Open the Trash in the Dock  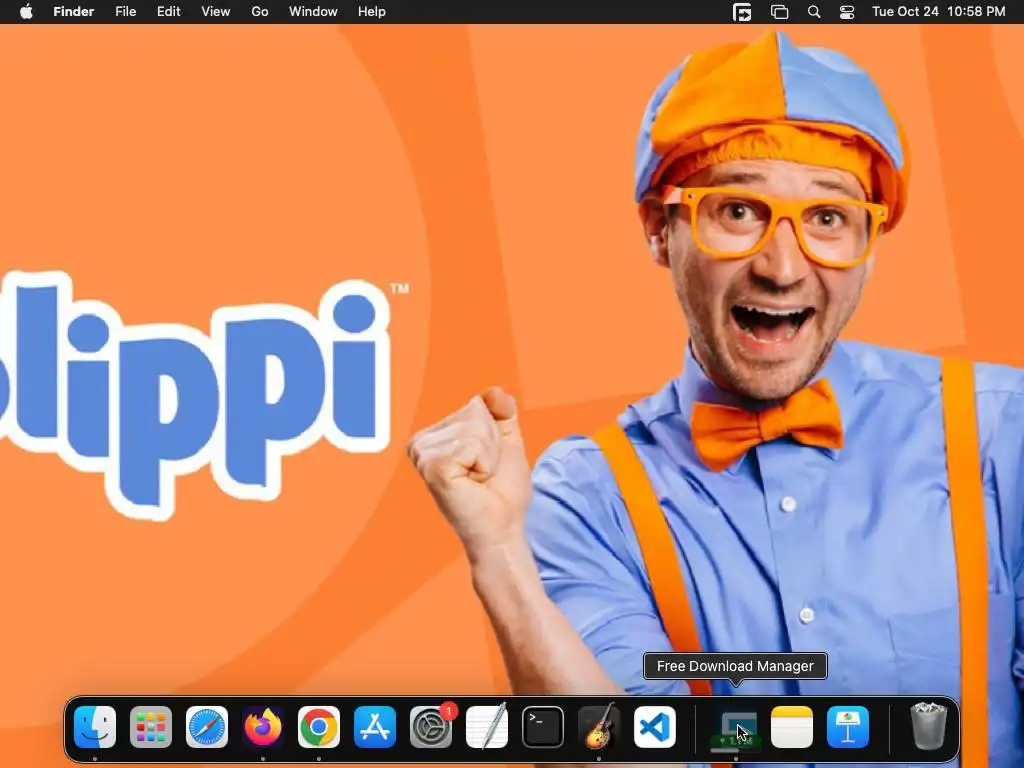click(x=929, y=726)
